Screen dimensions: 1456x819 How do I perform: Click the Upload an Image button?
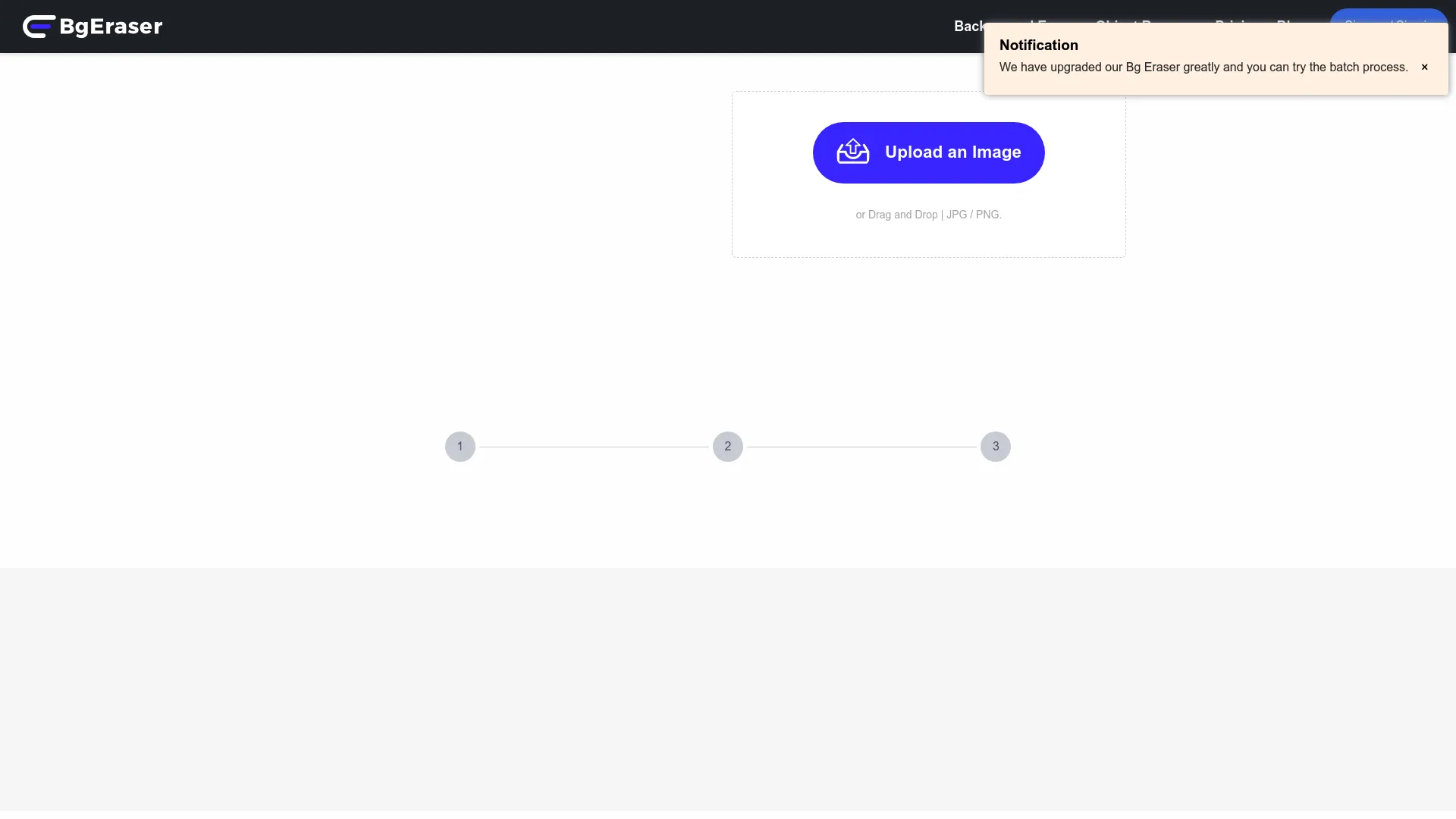click(x=928, y=152)
